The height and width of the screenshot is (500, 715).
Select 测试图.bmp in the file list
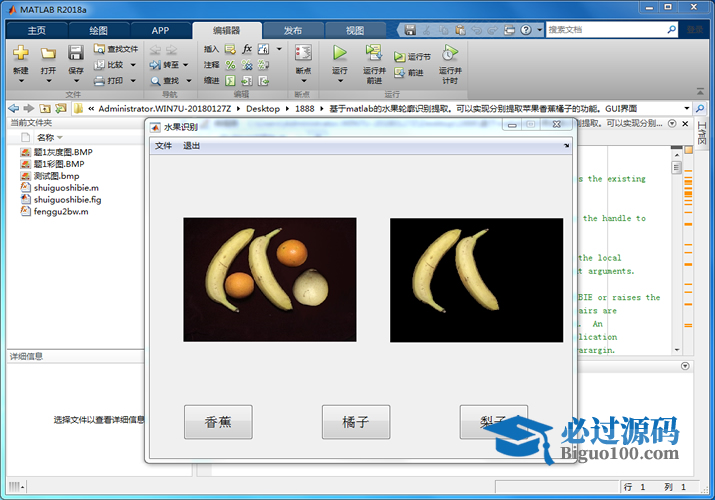click(57, 176)
